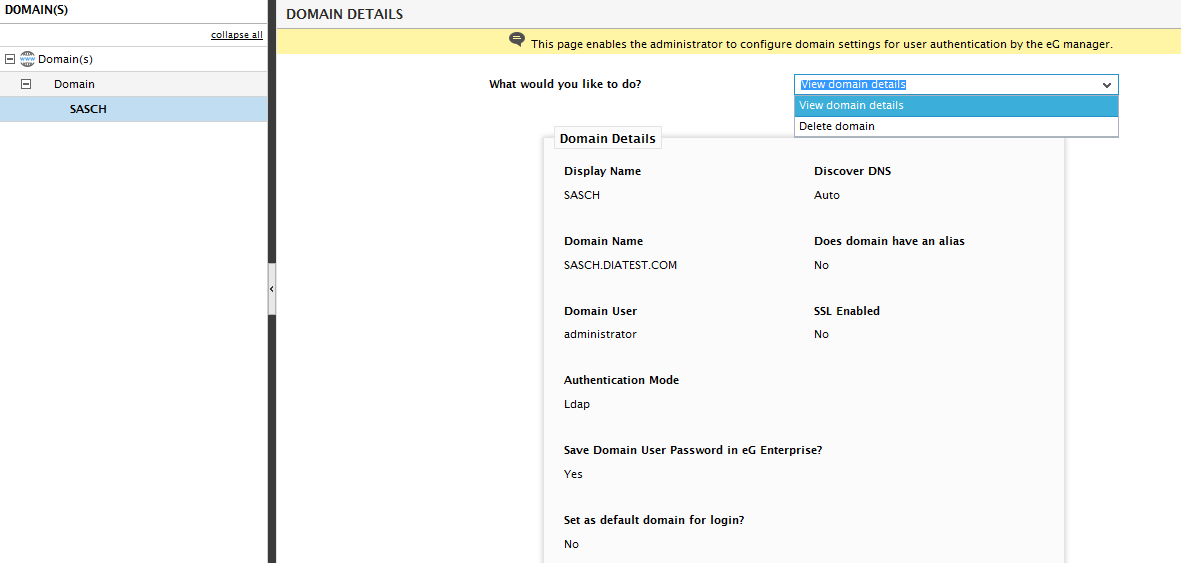Click the Auto DNS value
The width and height of the screenshot is (1181, 563).
coord(826,195)
